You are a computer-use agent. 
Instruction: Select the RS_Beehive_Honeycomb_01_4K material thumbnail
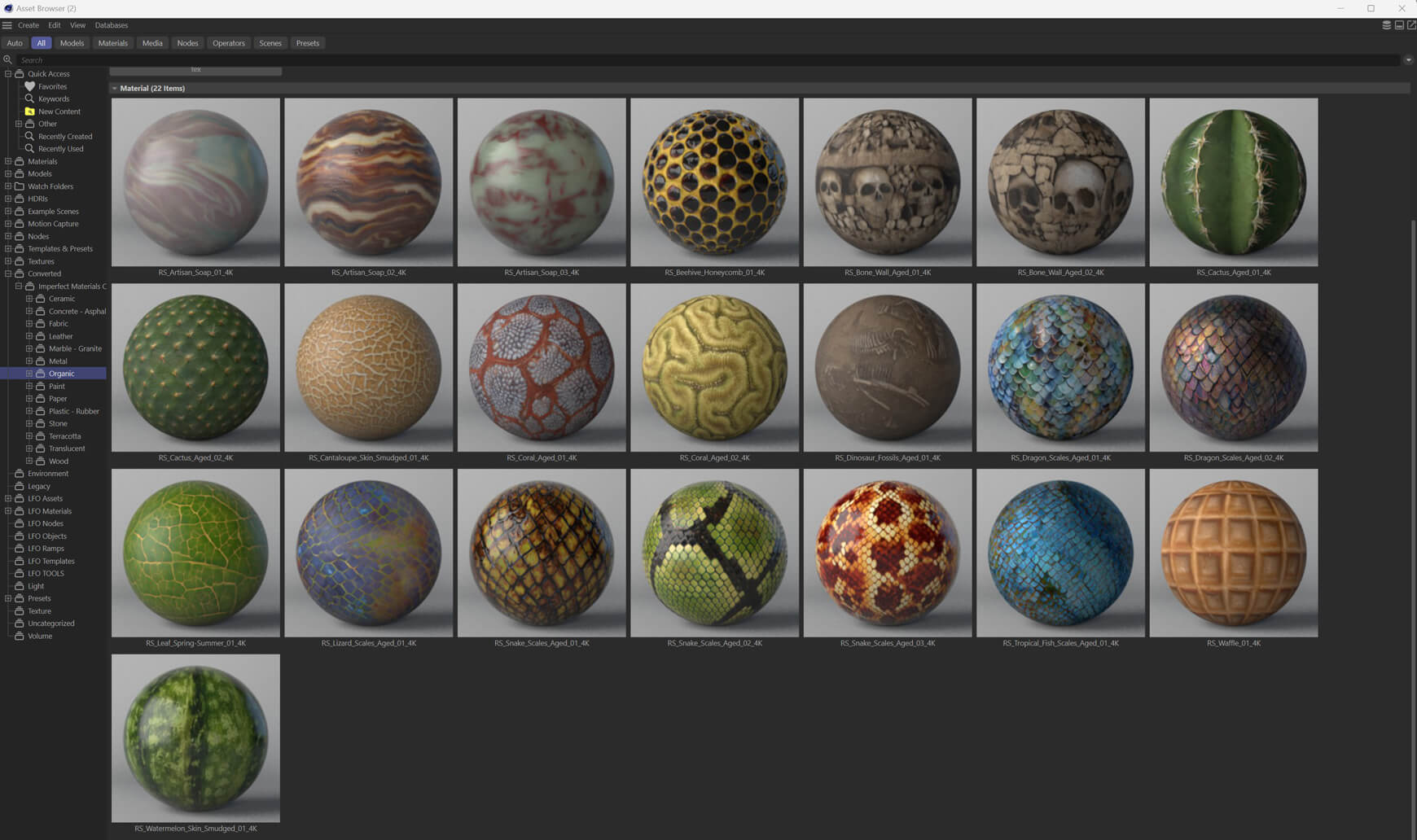714,182
